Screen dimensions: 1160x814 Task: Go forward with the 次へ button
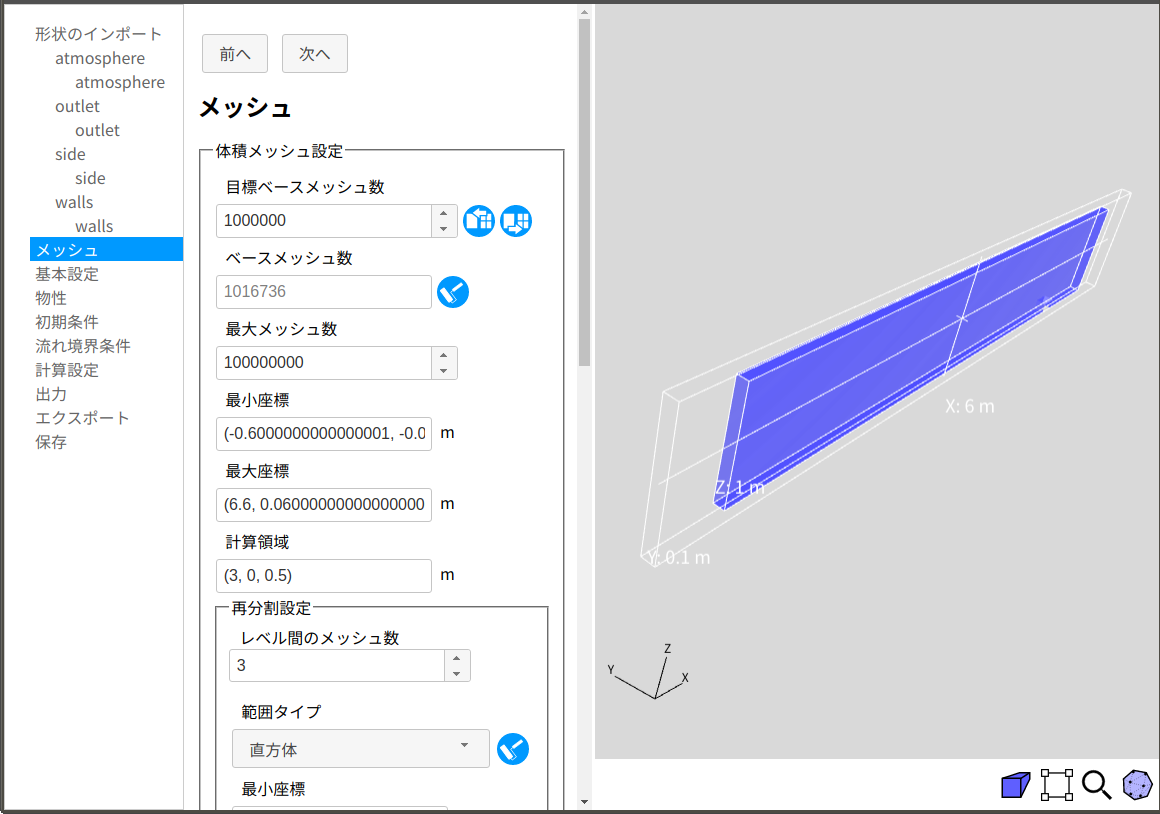pos(314,54)
